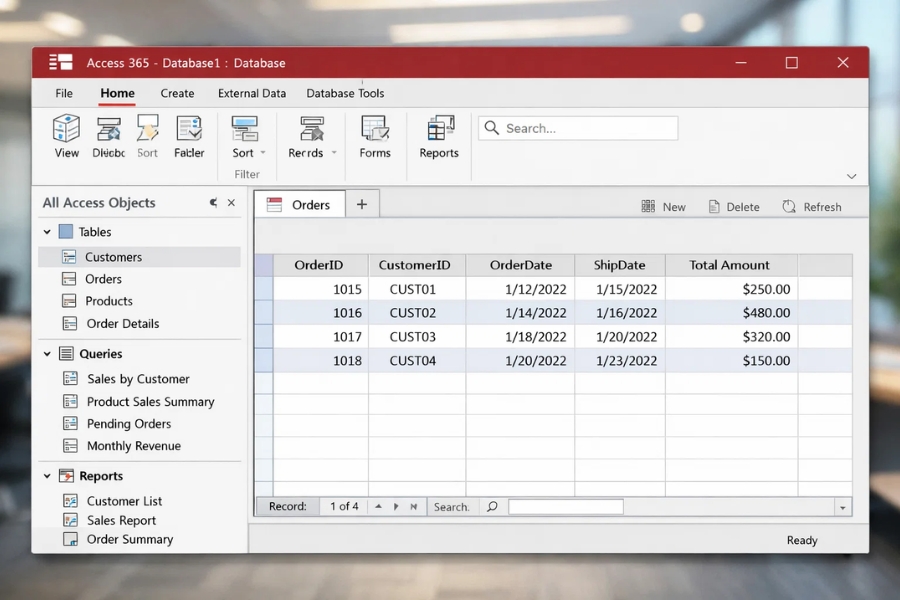This screenshot has height=600, width=900.
Task: Expand the ribbon options chevron
Action: pyautogui.click(x=851, y=176)
